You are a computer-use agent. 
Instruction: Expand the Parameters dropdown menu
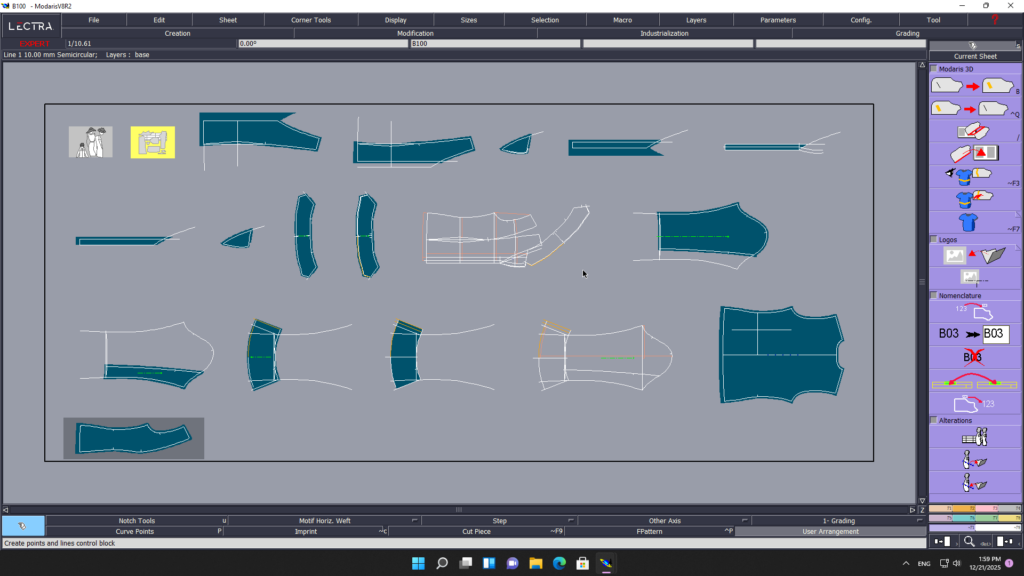click(x=778, y=20)
